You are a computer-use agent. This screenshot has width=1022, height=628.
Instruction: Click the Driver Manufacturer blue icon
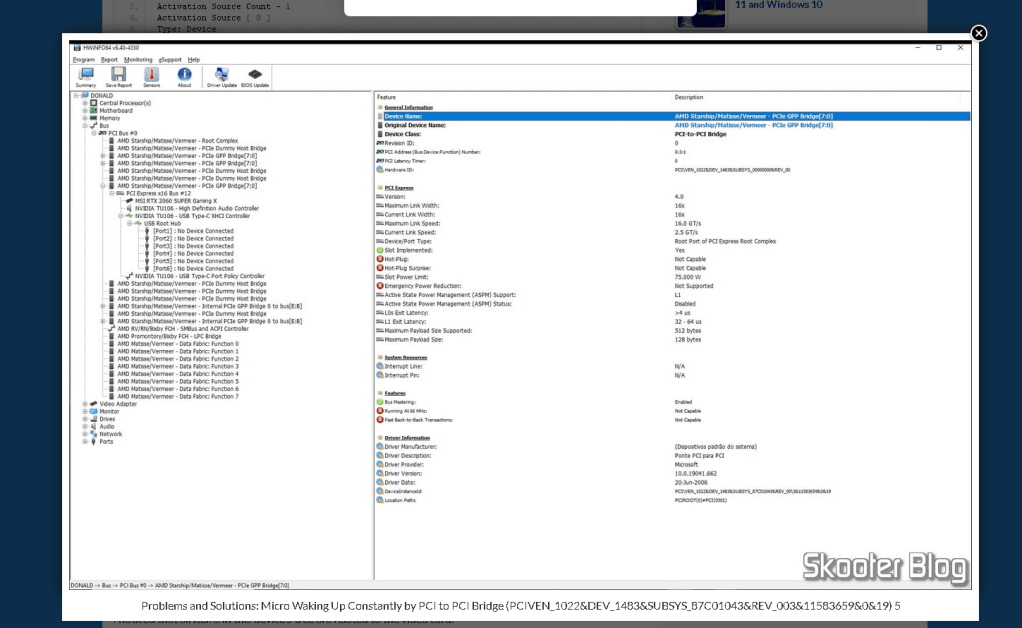380,447
